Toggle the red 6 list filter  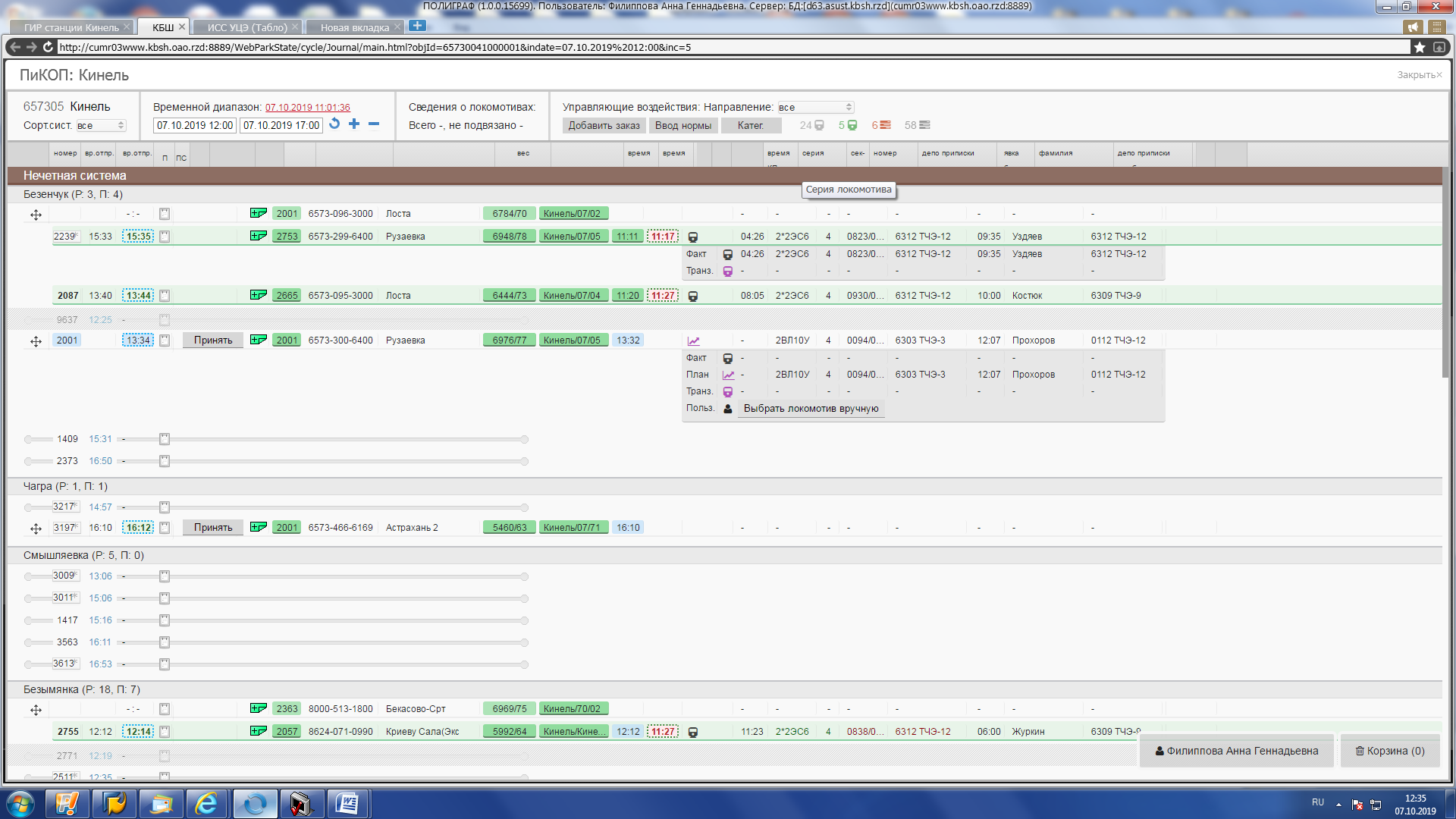click(x=881, y=125)
